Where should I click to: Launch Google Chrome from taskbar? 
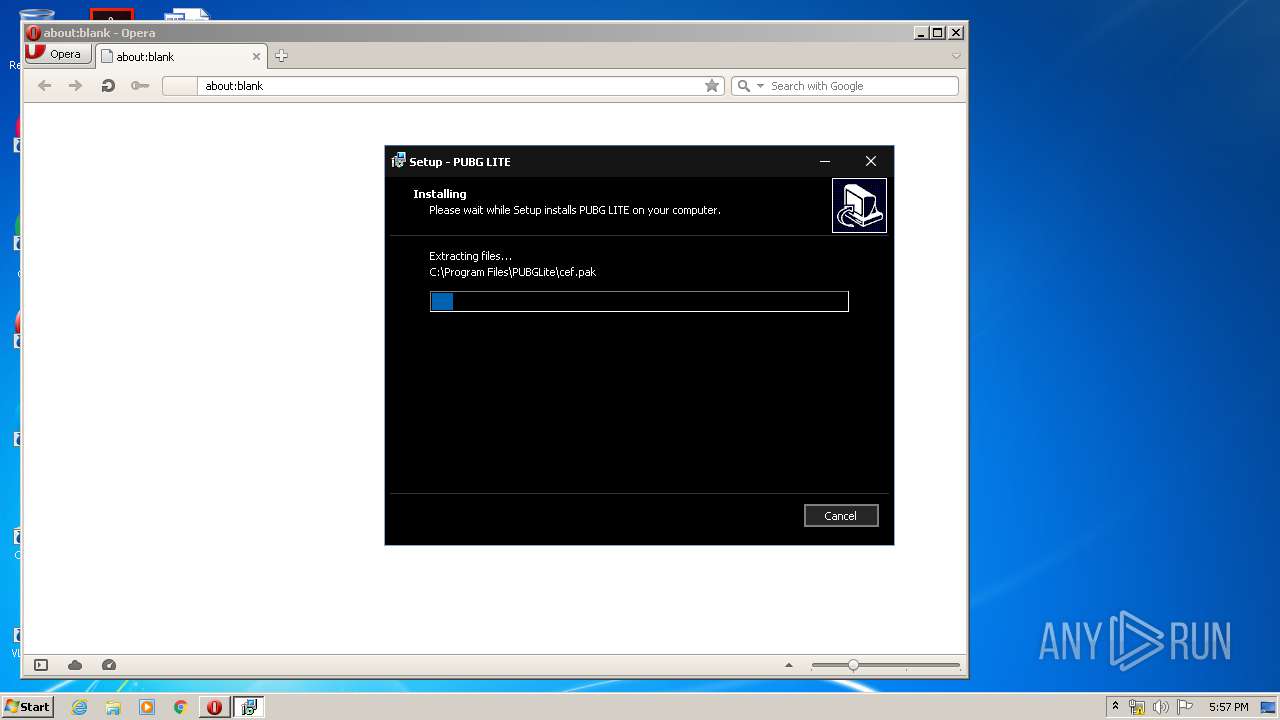181,707
